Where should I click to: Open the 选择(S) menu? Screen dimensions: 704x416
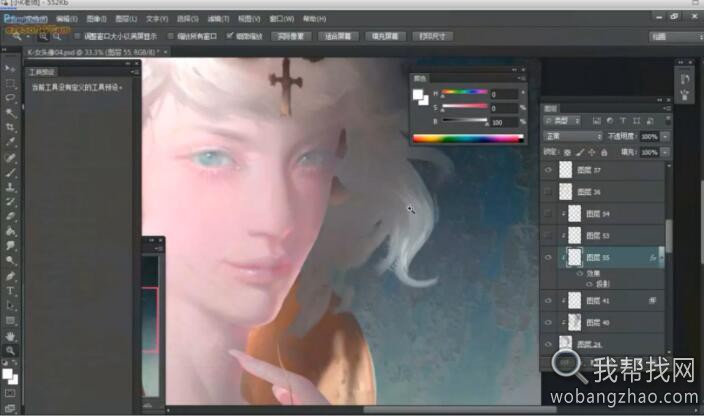coord(187,19)
